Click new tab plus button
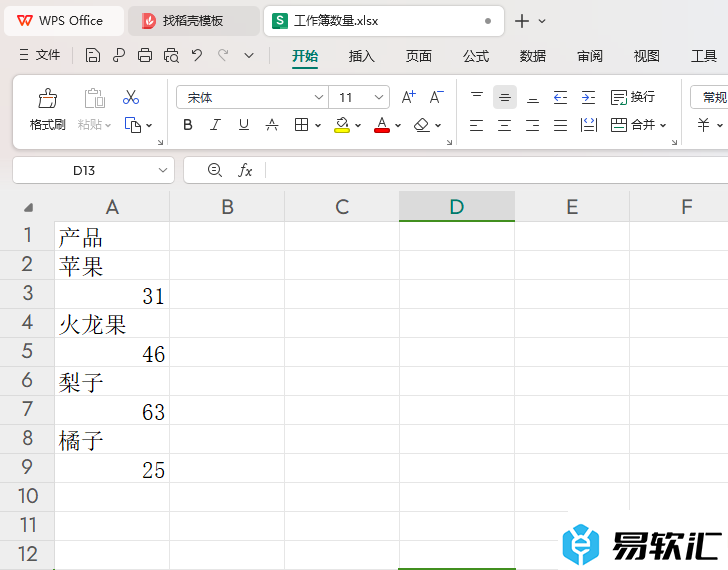Screen dimensions: 728x570 [522, 21]
